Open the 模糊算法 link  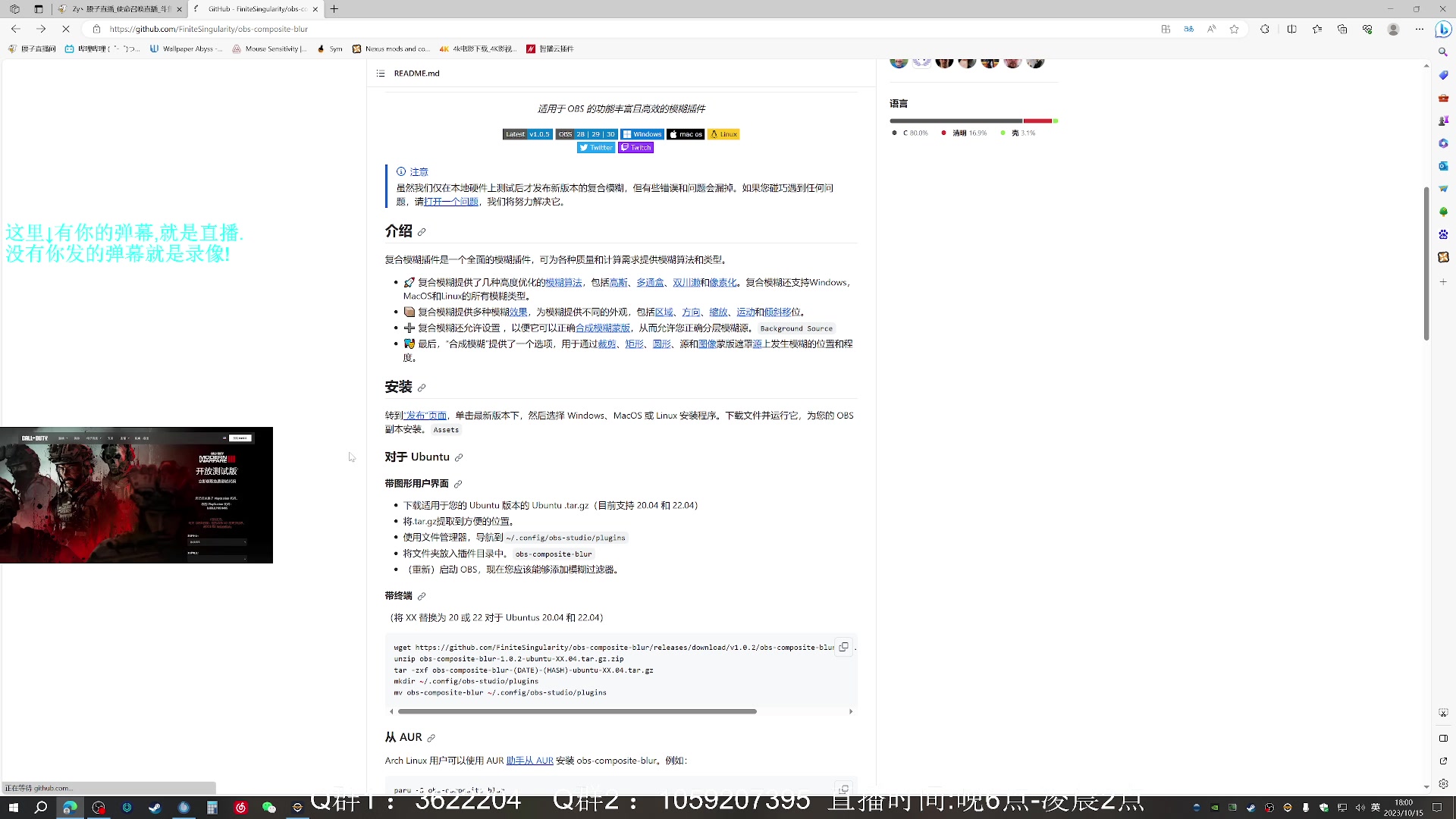click(x=563, y=283)
